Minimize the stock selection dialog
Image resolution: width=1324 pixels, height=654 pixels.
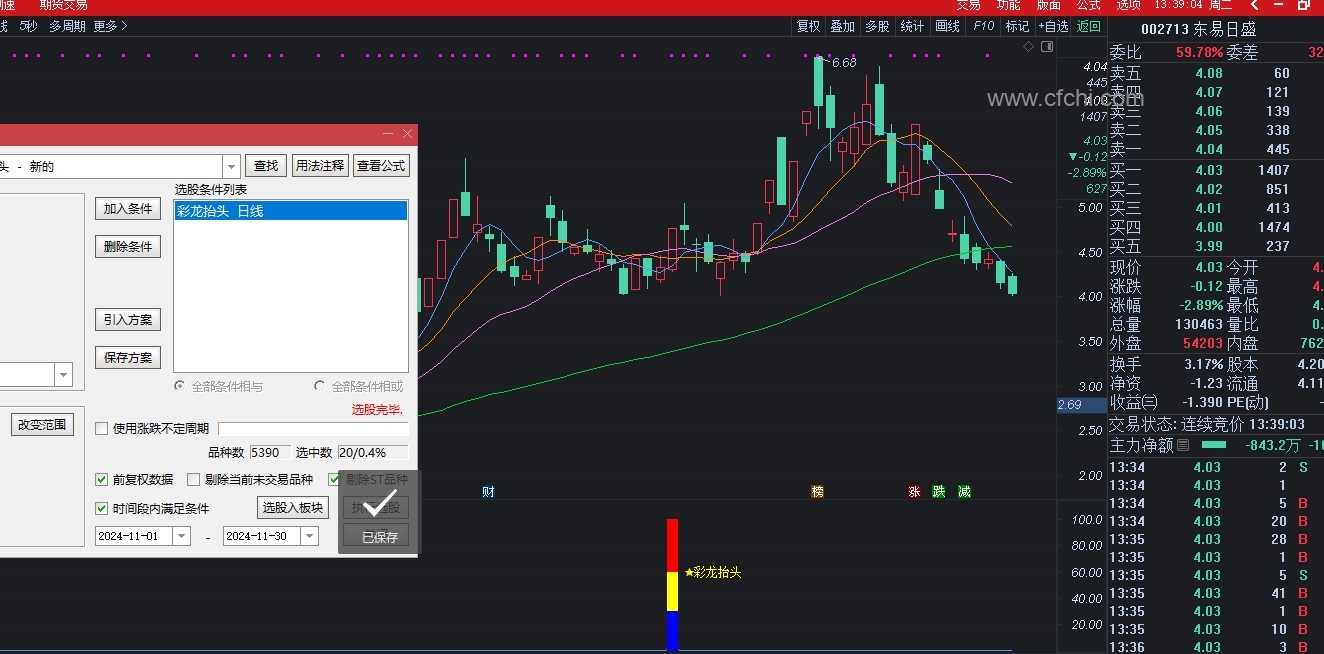tap(388, 133)
